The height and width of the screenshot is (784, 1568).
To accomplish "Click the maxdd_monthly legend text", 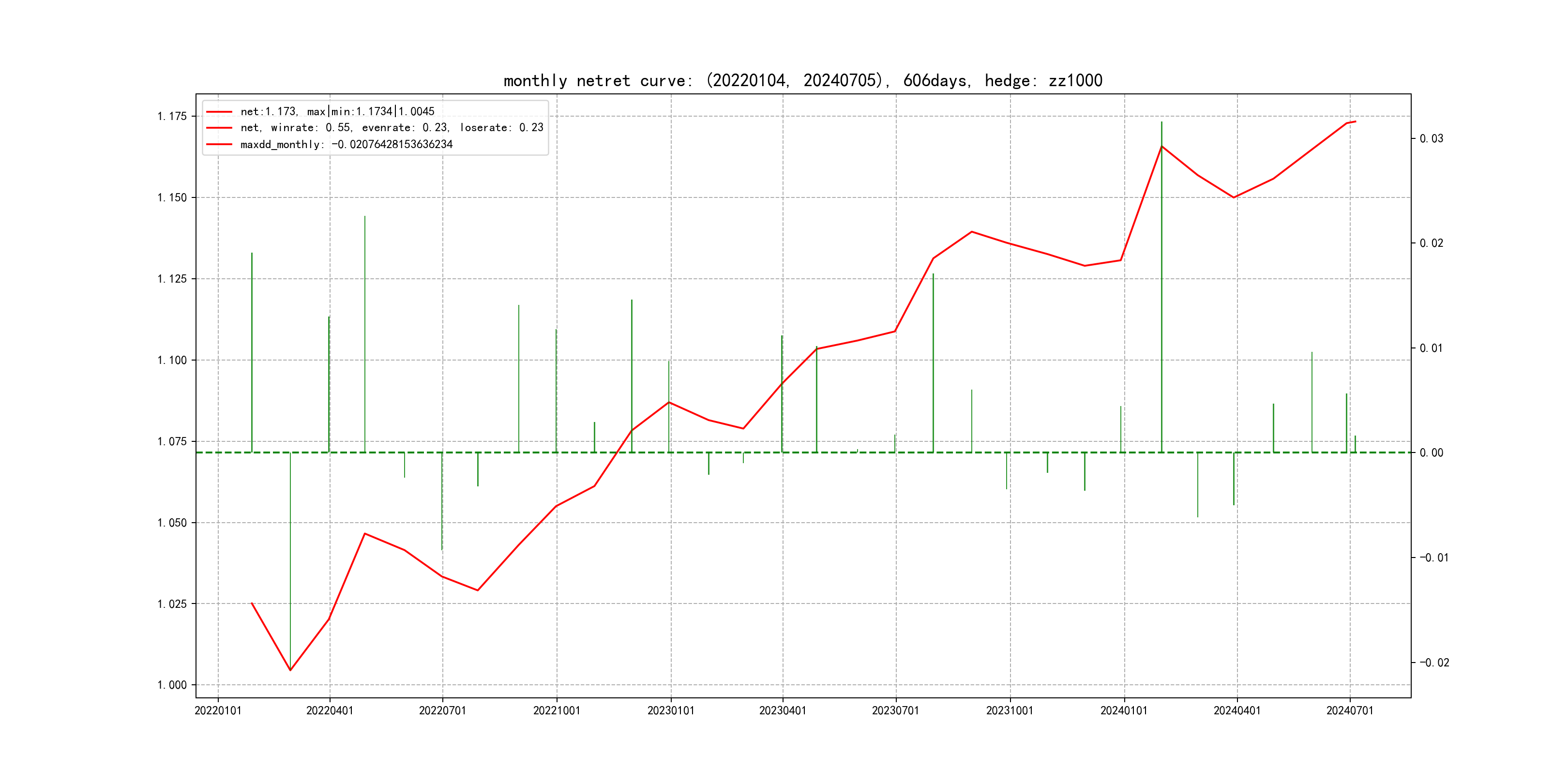I will (x=347, y=144).
